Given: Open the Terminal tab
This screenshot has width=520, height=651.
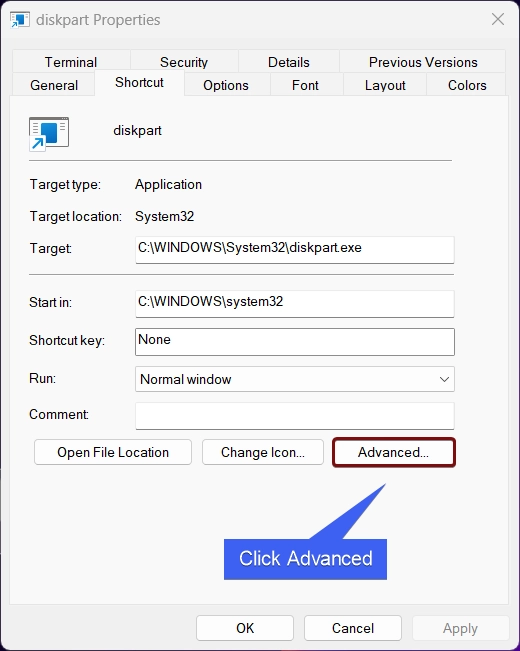Looking at the screenshot, I should pyautogui.click(x=71, y=62).
